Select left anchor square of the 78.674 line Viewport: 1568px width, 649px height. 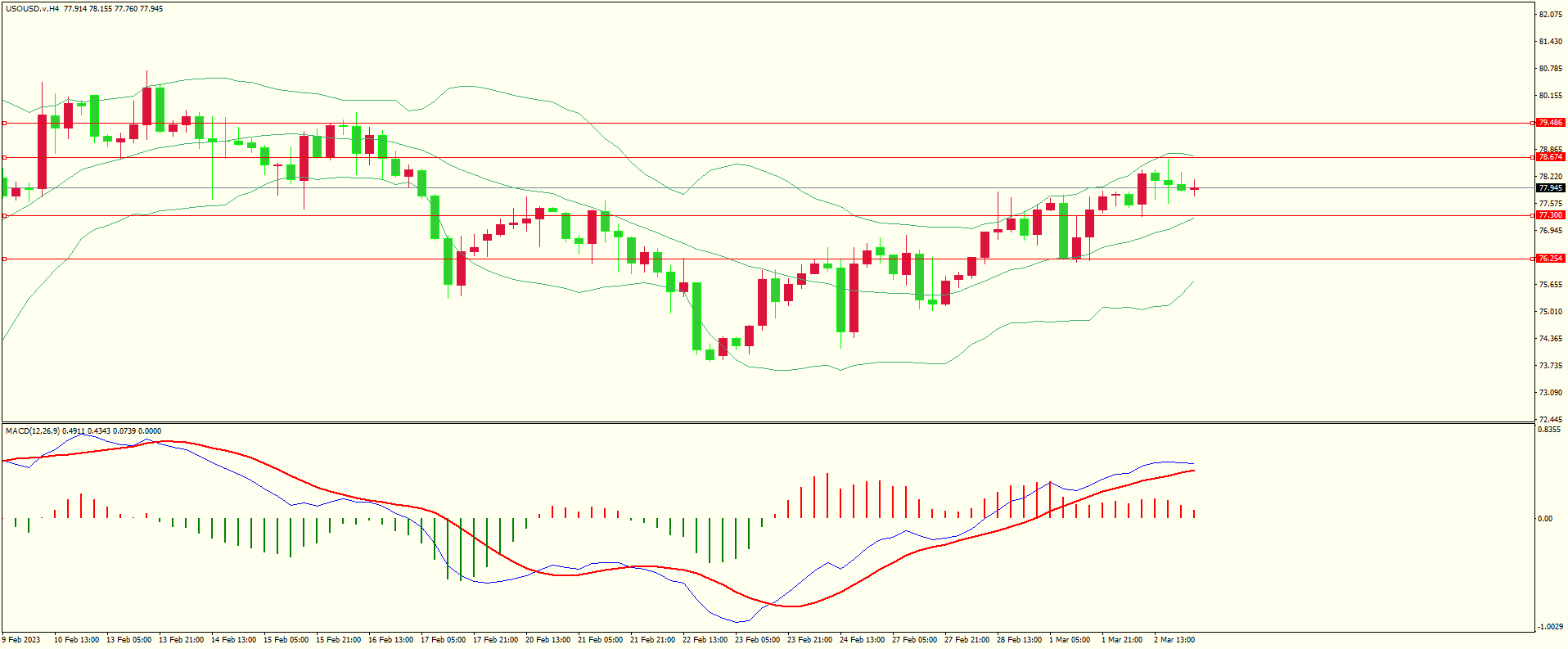point(4,157)
